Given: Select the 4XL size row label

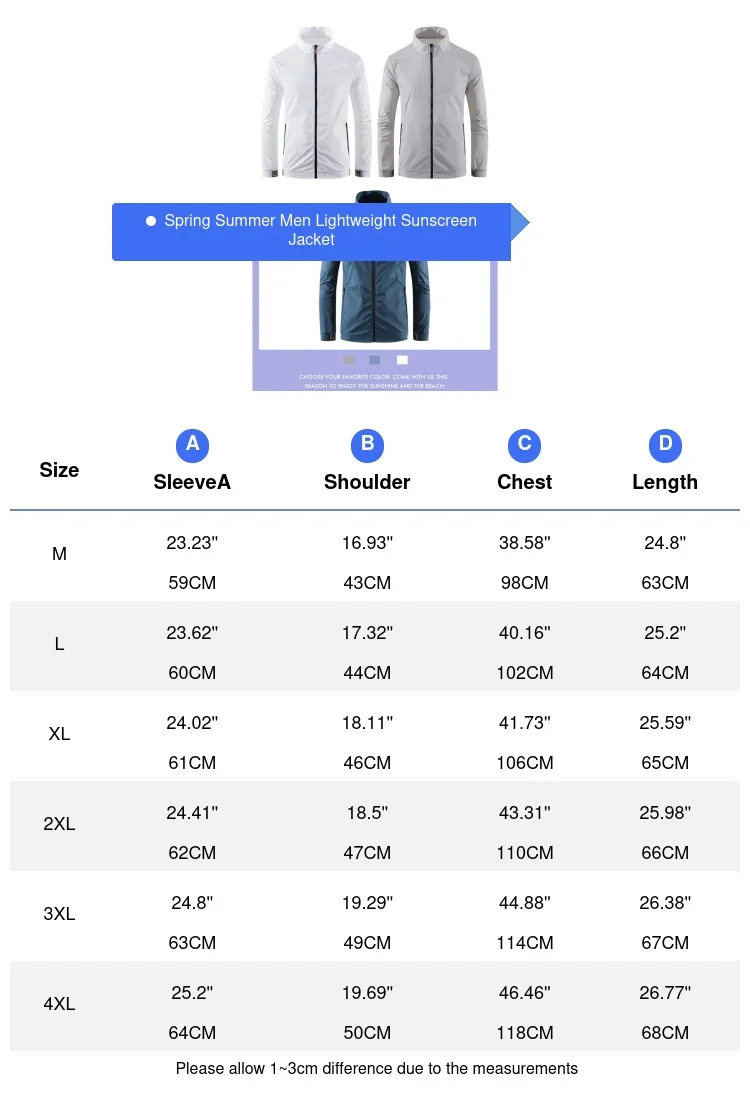Looking at the screenshot, I should 59,1004.
